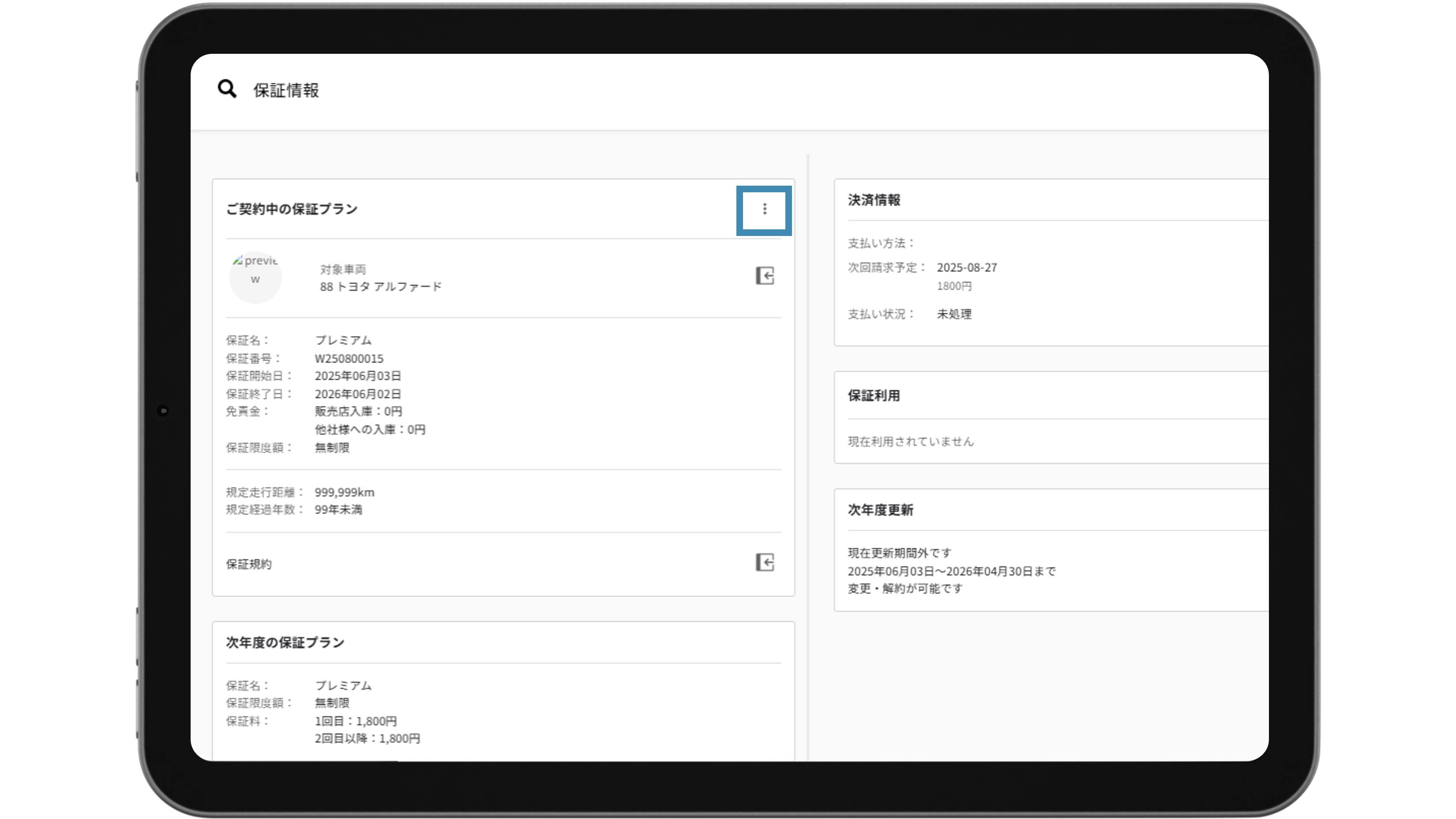Open the 保証規約 arrow icon
The width and height of the screenshot is (1456, 819).
point(765,563)
